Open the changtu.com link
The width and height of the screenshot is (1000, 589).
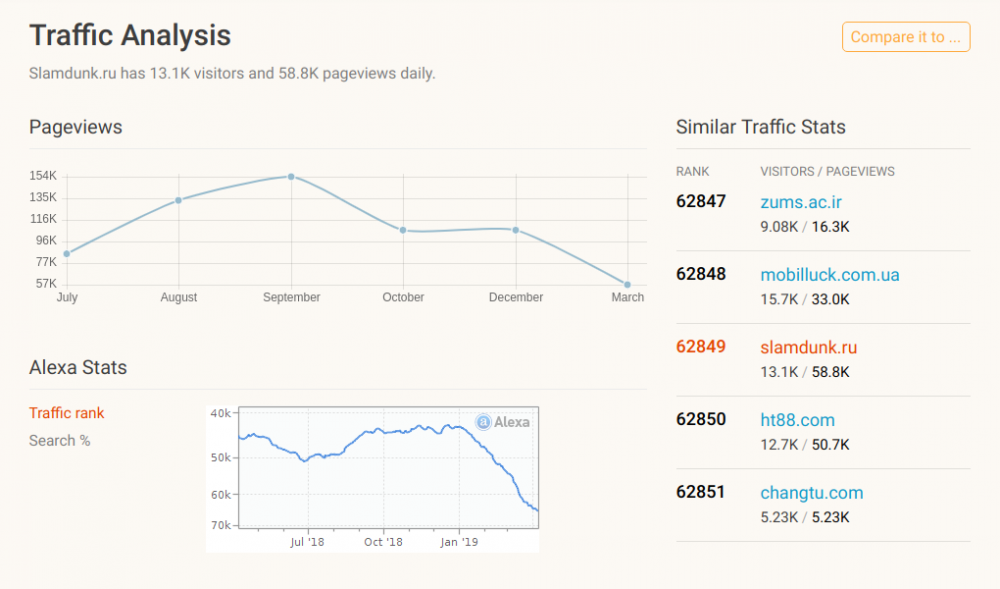click(811, 493)
